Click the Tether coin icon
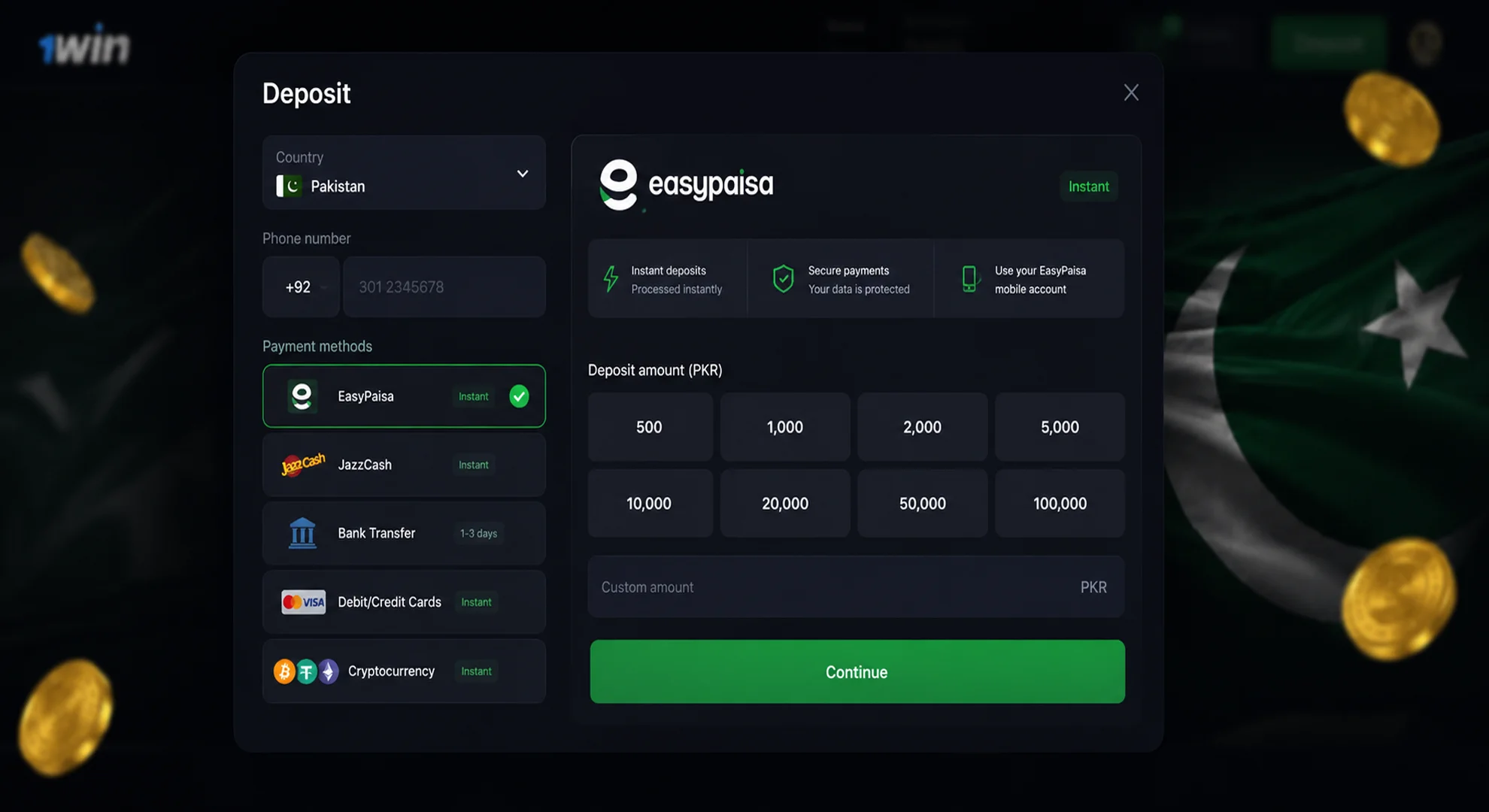Viewport: 1489px width, 812px height. pyautogui.click(x=306, y=671)
